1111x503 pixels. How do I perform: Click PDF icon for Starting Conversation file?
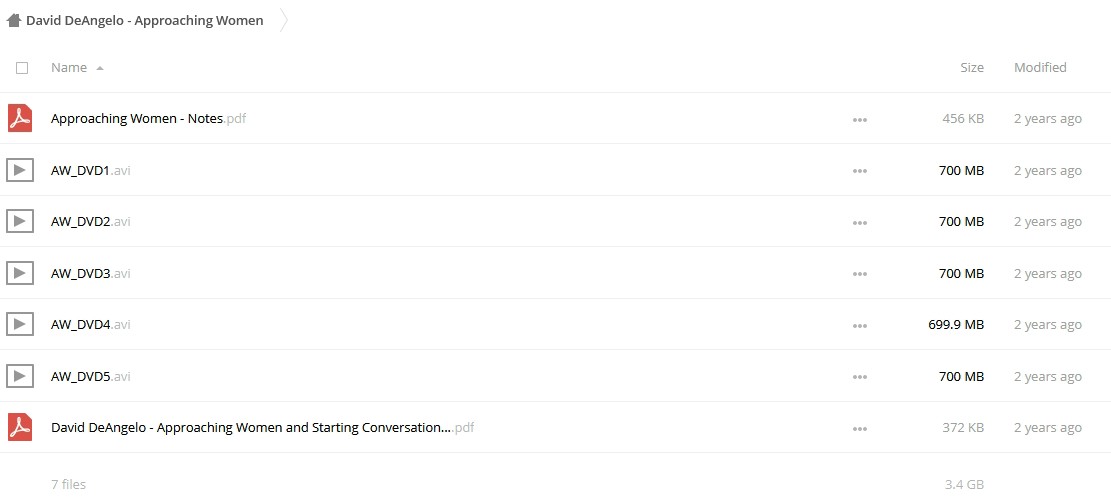pyautogui.click(x=20, y=427)
